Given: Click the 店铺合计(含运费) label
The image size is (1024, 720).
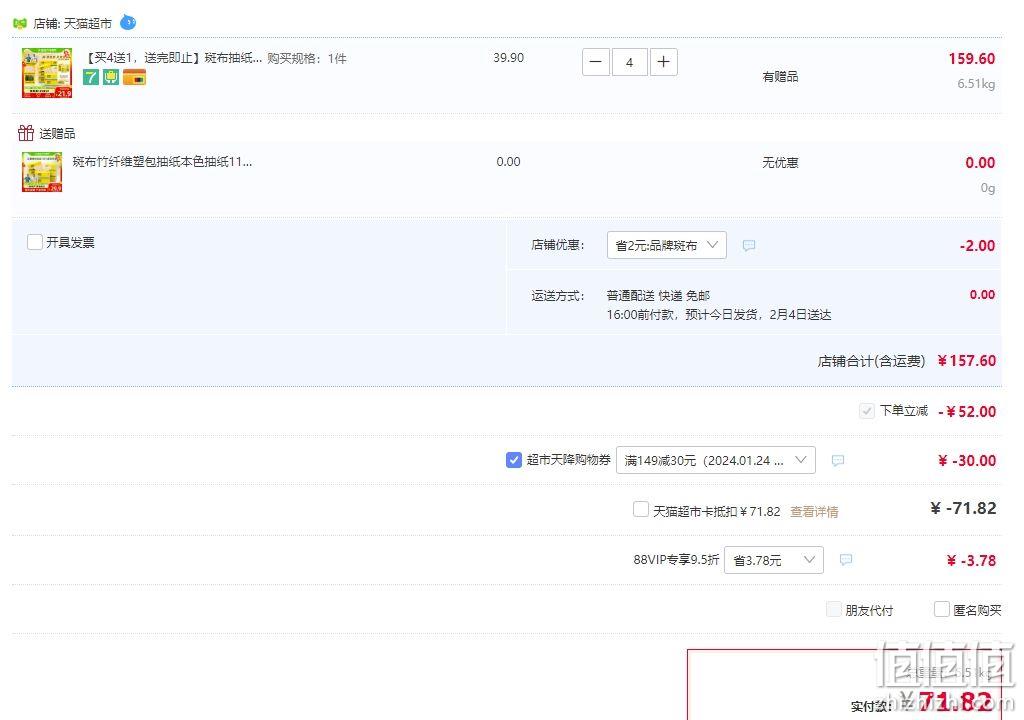Looking at the screenshot, I should coord(871,361).
